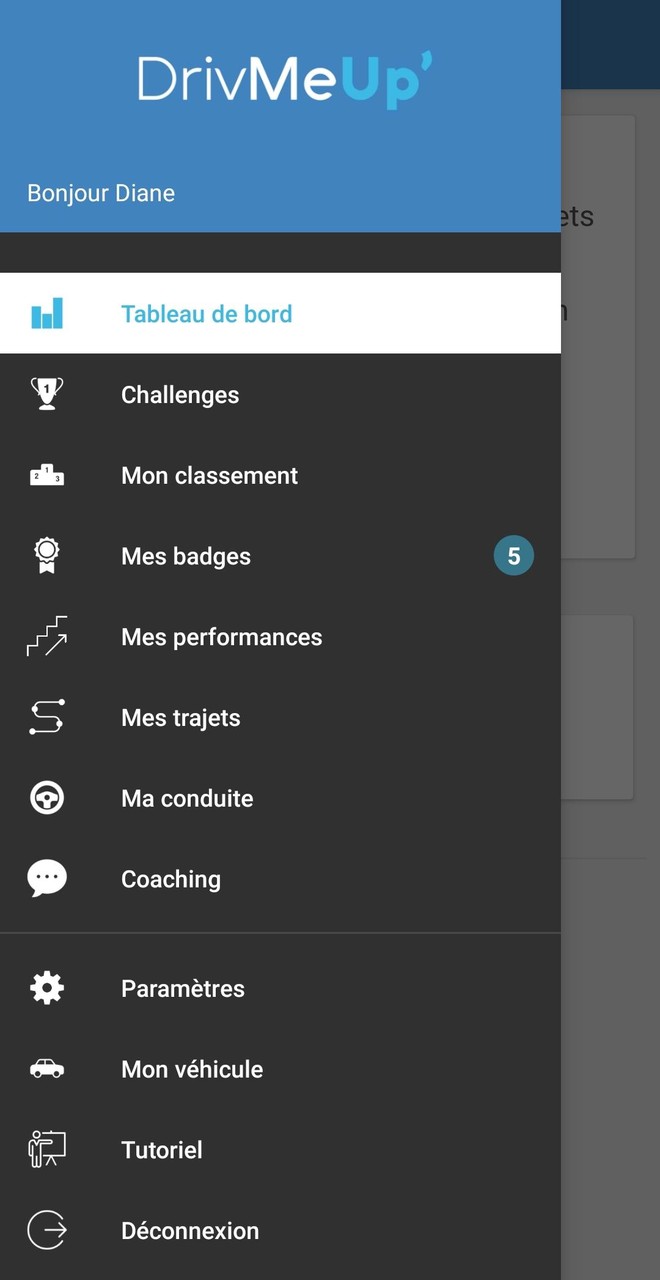Image resolution: width=660 pixels, height=1280 pixels.
Task: Click the staircase performance icon
Action: (x=47, y=637)
